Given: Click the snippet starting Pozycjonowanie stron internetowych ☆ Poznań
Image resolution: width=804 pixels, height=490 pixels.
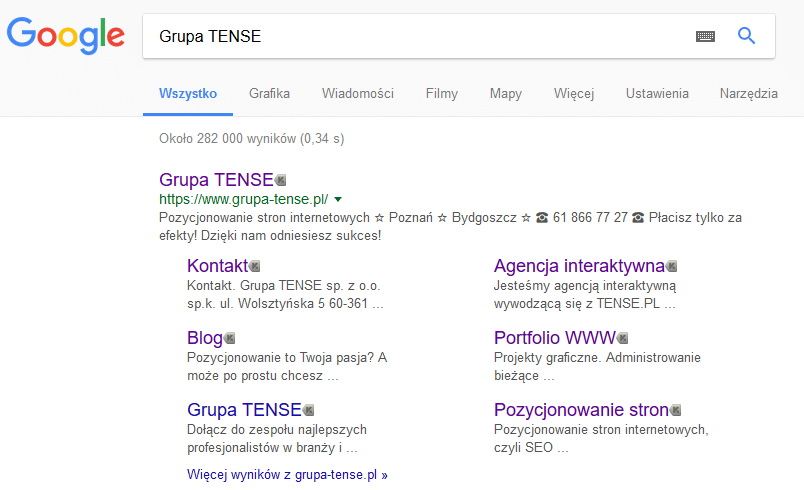Looking at the screenshot, I should coord(450,227).
